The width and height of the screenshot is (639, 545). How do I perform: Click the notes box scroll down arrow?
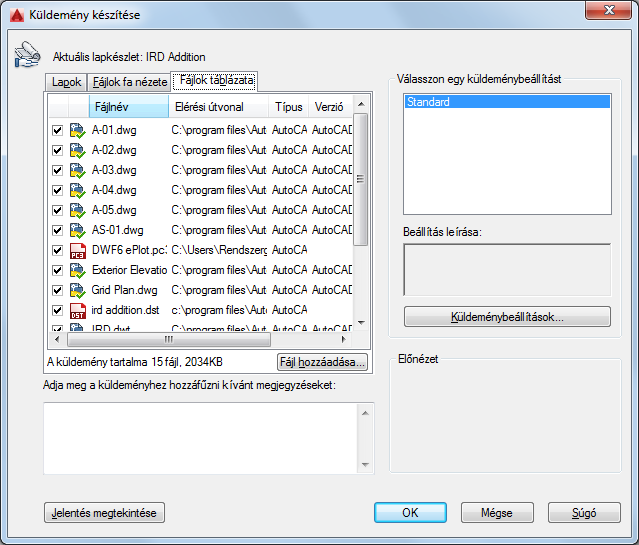tap(365, 465)
